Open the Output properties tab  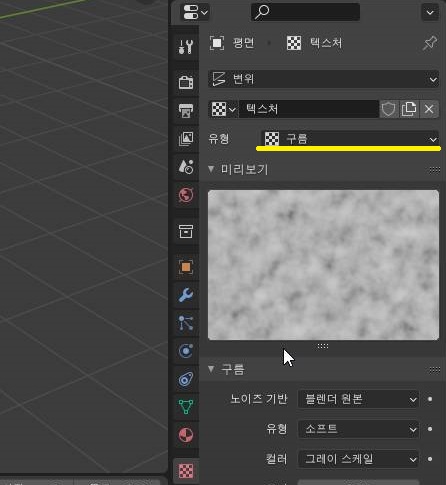(186, 110)
